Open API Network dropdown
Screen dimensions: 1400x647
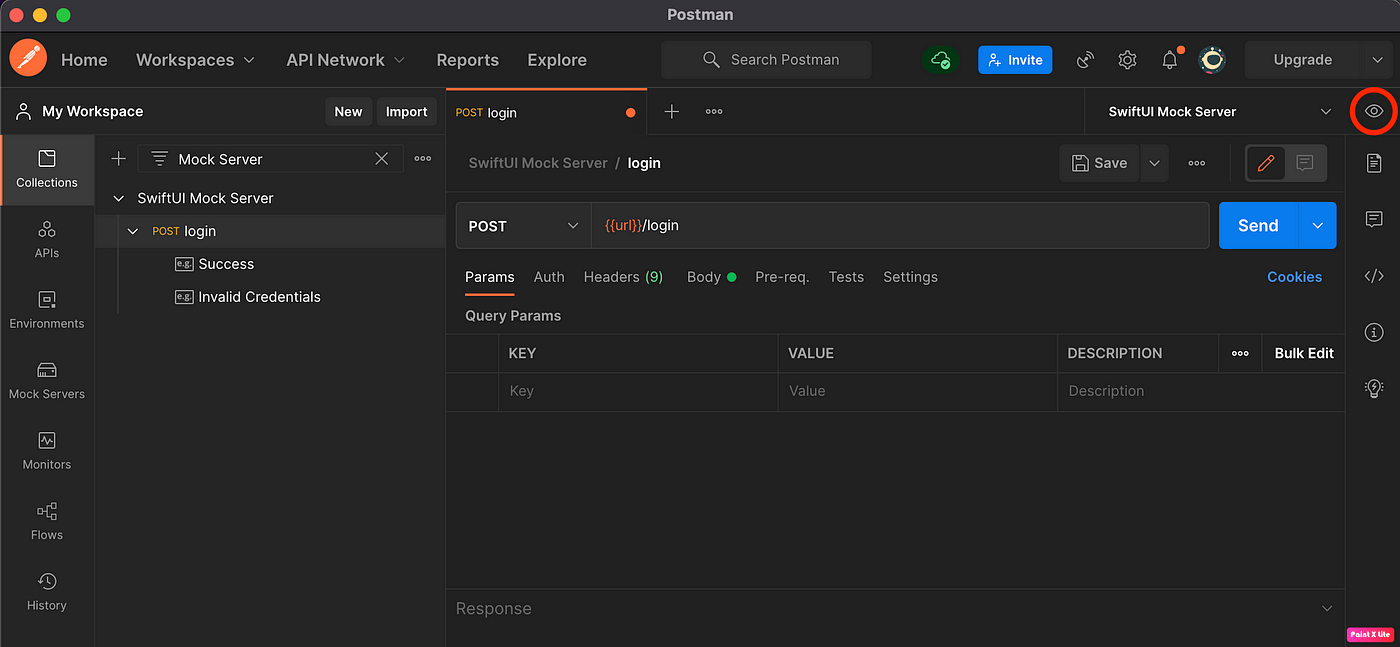[x=346, y=60]
